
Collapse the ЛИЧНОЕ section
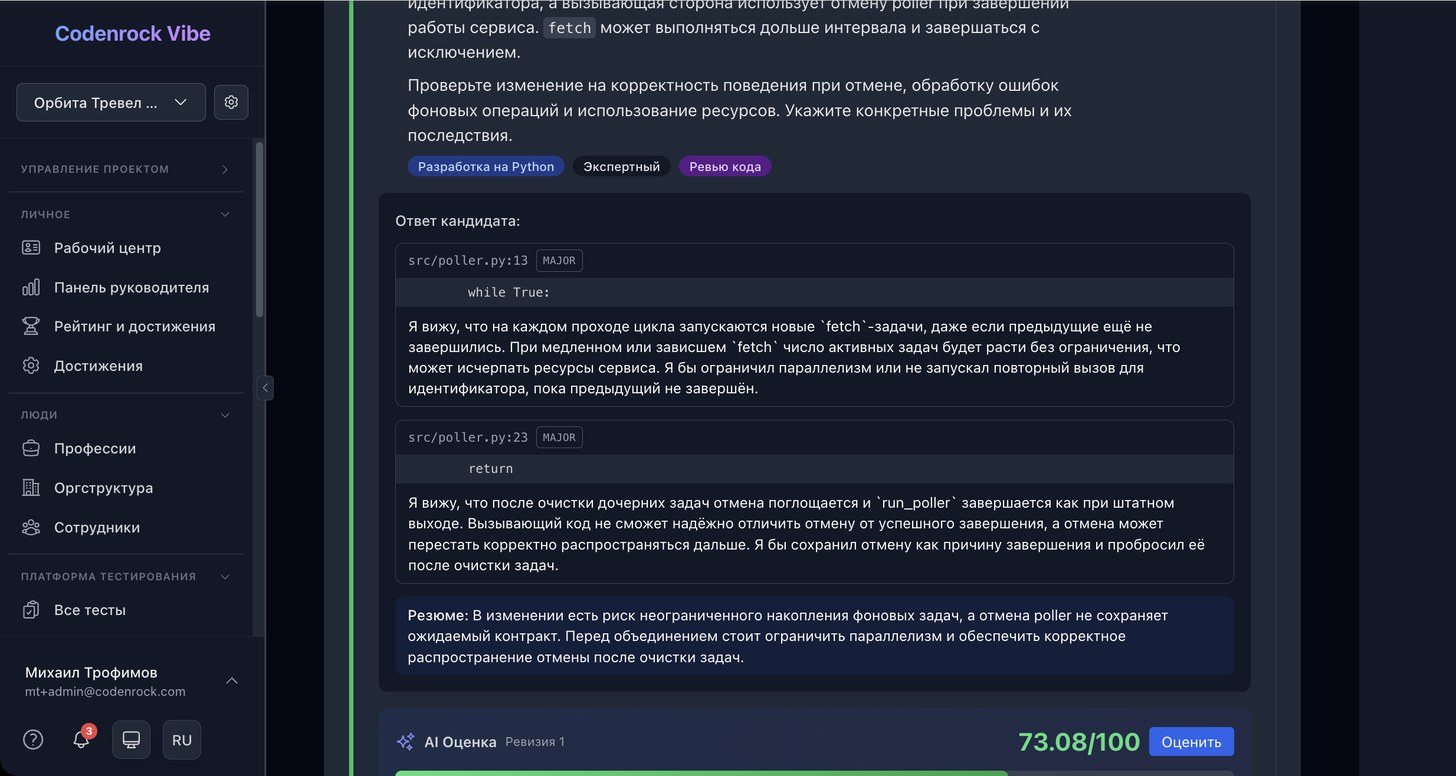click(126, 214)
